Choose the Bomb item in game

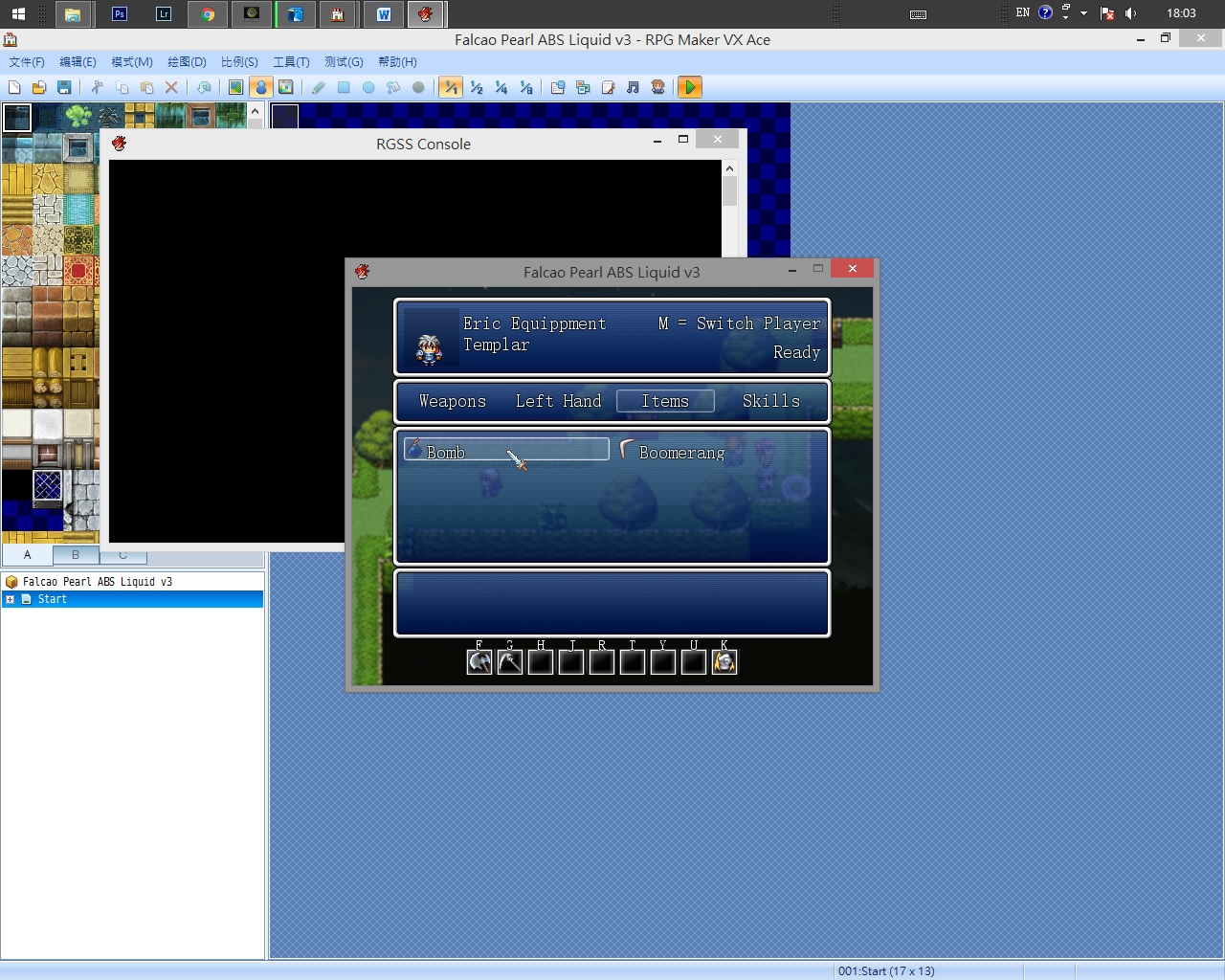(506, 450)
